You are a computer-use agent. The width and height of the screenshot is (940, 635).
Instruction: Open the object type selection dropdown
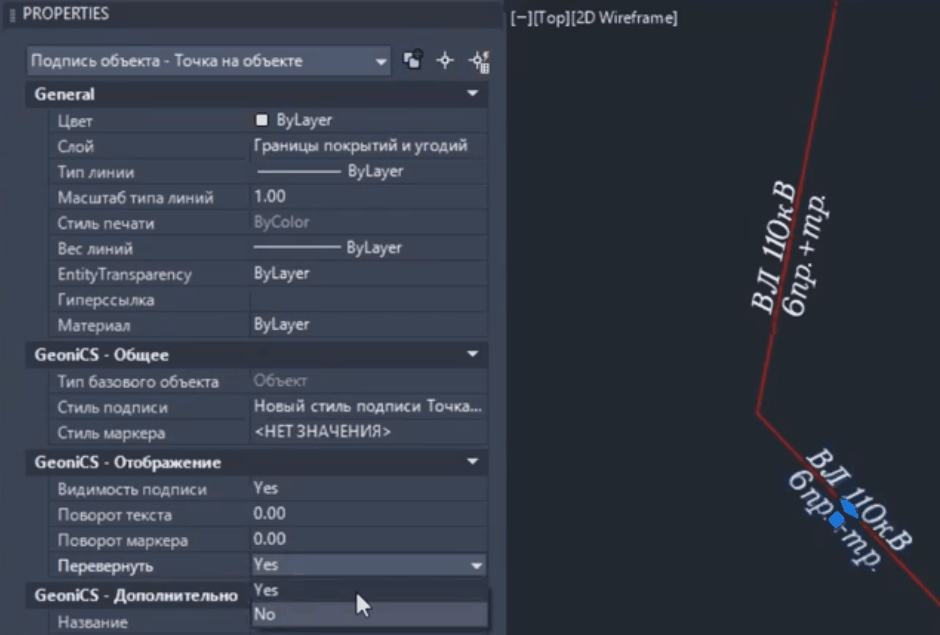coord(210,61)
